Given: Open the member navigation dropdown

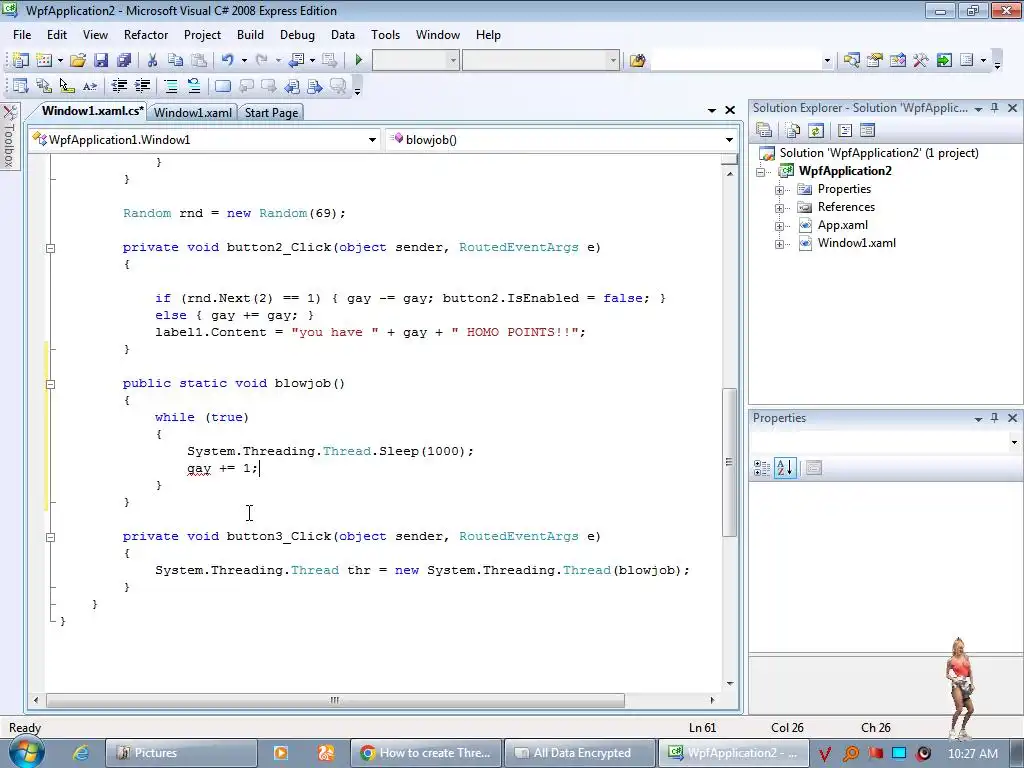Looking at the screenshot, I should click(x=729, y=140).
